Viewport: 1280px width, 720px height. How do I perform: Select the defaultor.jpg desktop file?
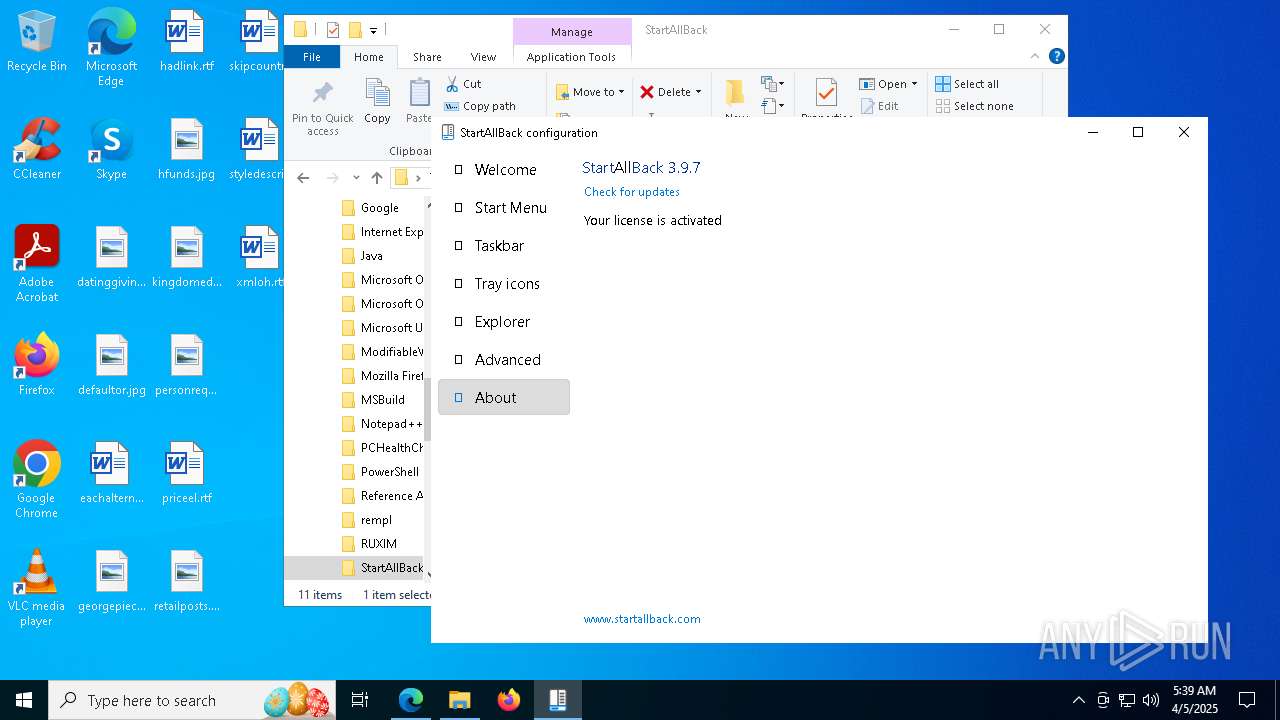[x=112, y=365]
